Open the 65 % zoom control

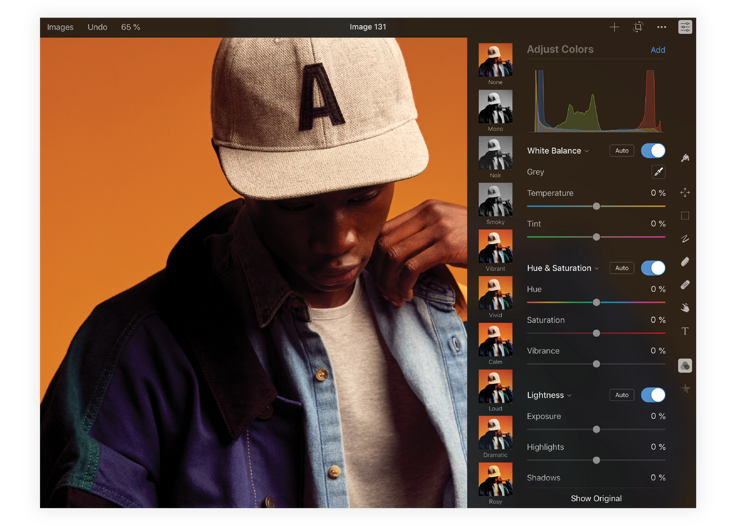[x=130, y=27]
